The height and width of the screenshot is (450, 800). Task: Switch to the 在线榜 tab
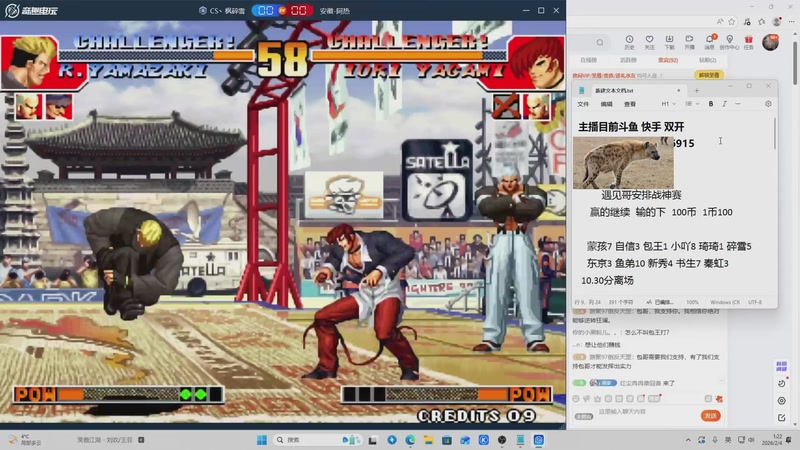[588, 60]
